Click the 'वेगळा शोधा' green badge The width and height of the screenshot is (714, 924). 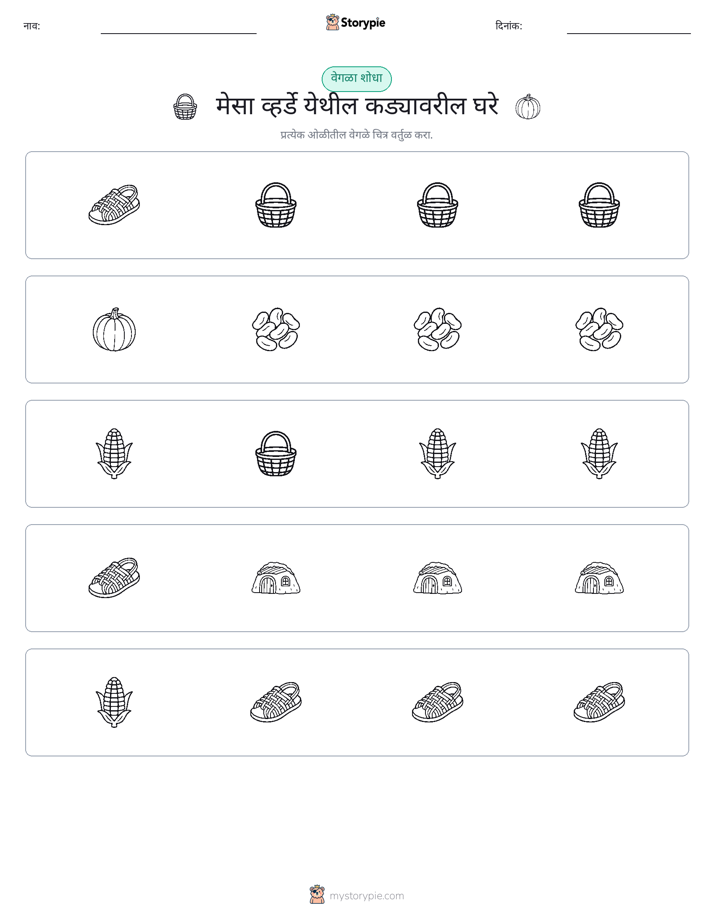pos(356,78)
